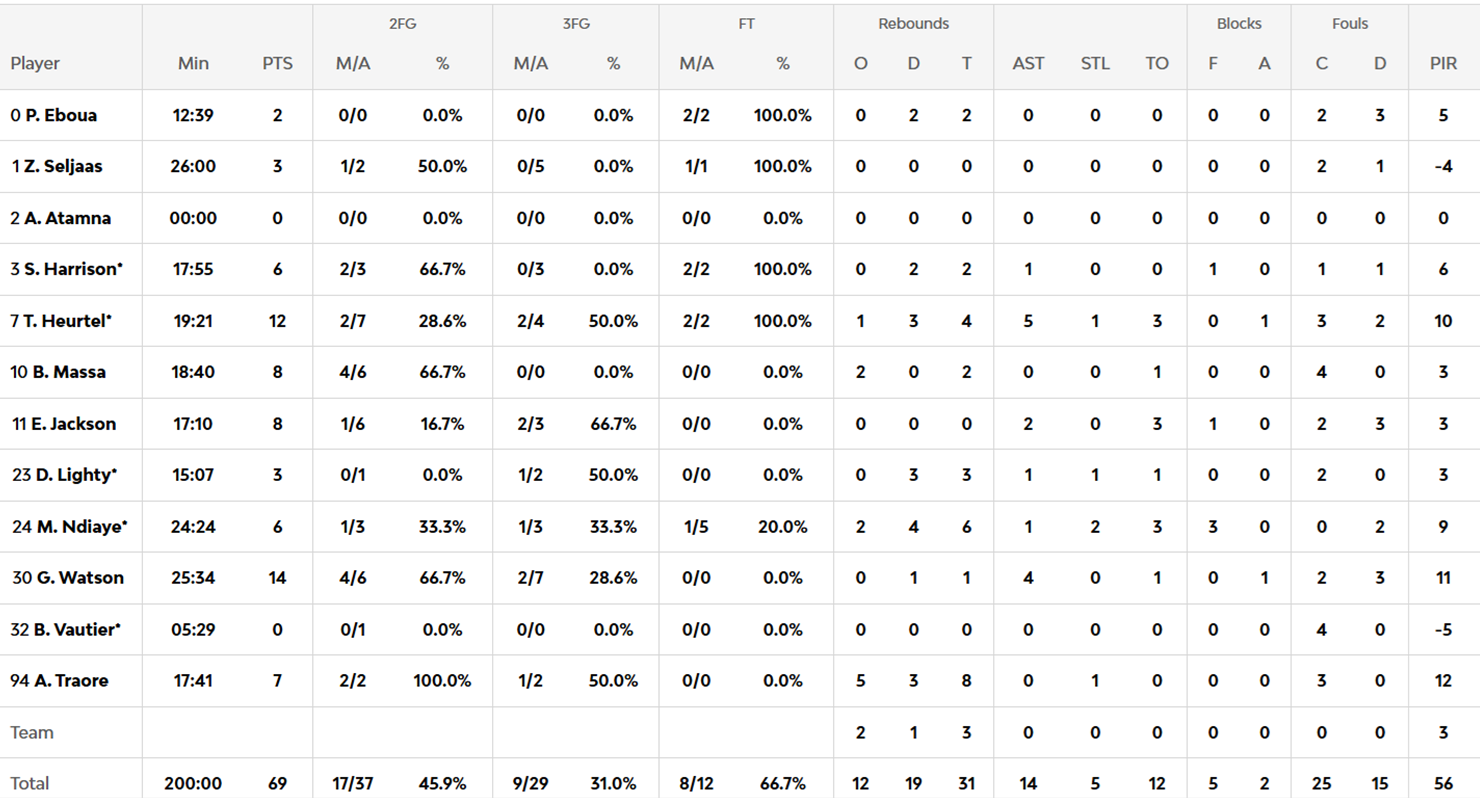The image size is (1480, 798).
Task: Open M. Ndiaye's player link
Action: [82, 526]
